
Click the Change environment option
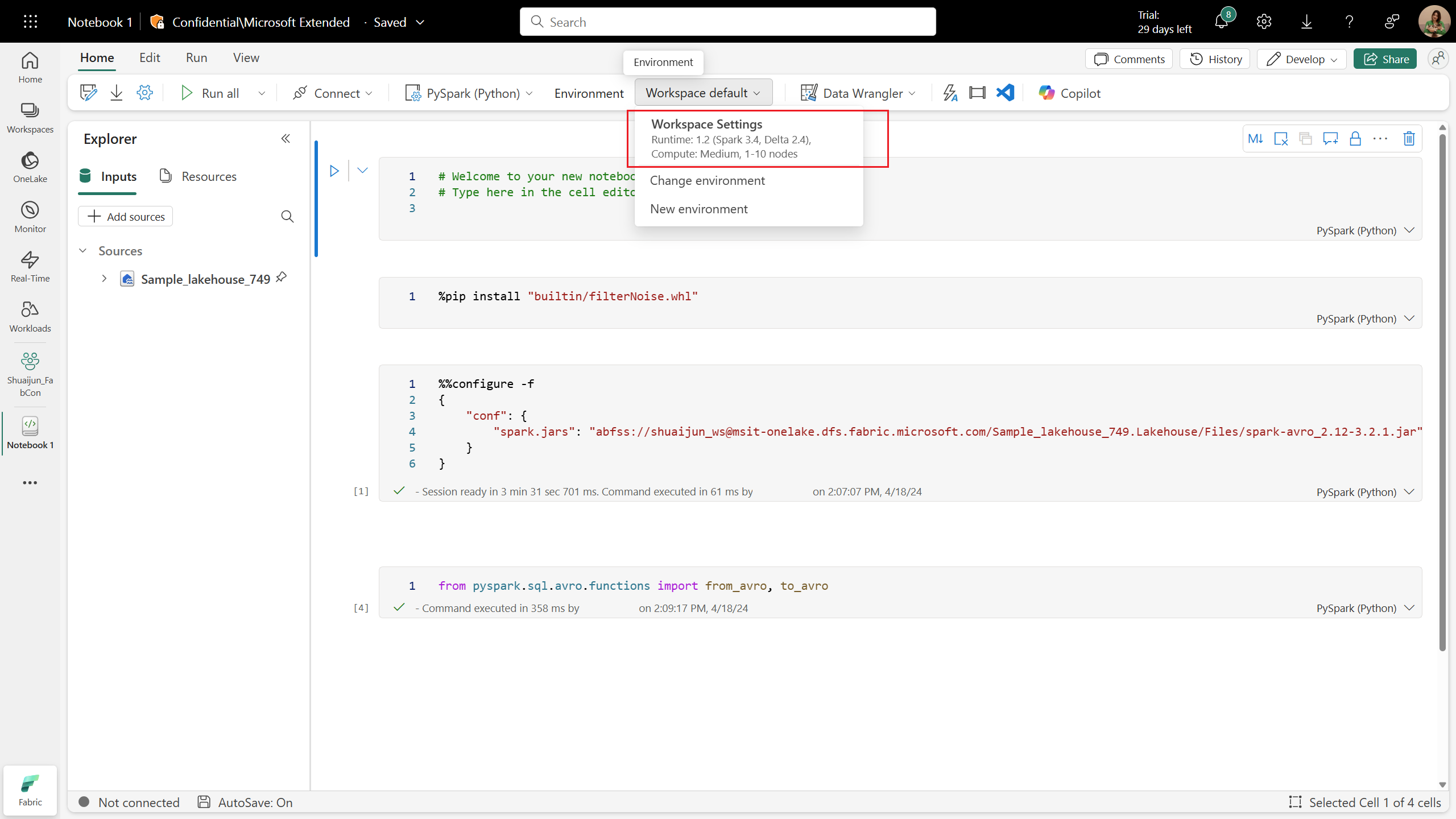[x=708, y=180]
